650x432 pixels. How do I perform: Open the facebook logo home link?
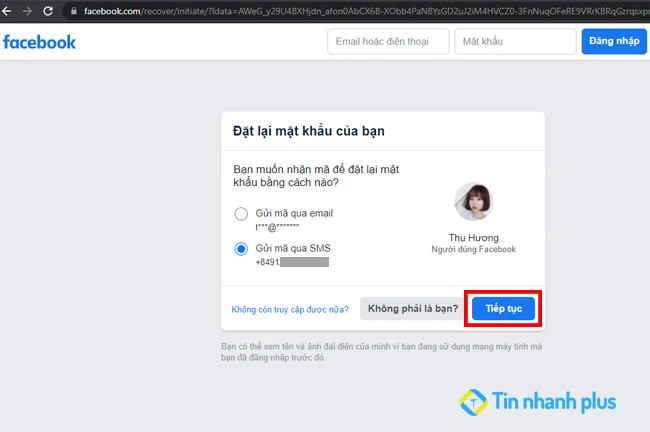pos(39,42)
